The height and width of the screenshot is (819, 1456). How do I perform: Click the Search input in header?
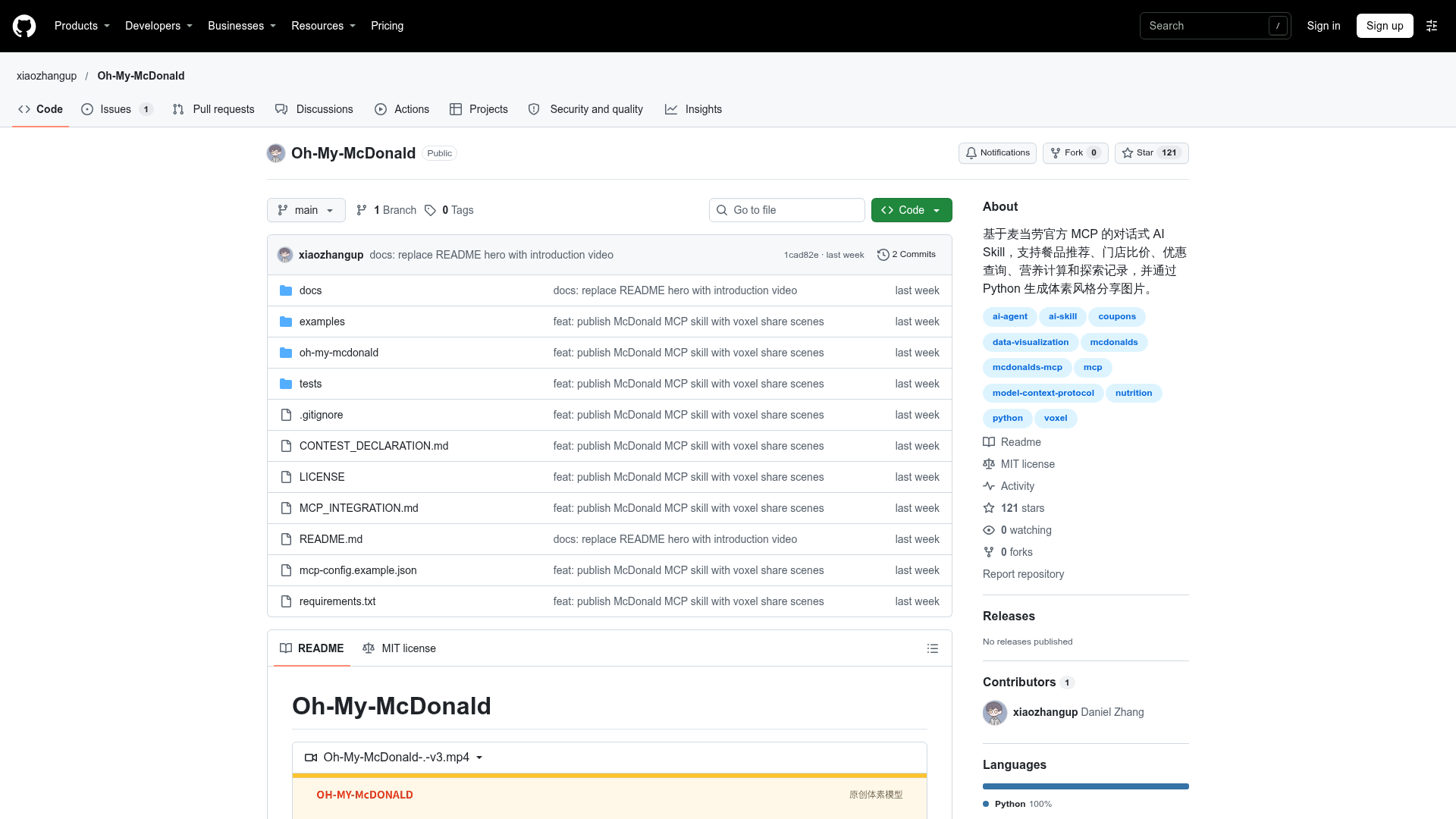tap(1216, 26)
